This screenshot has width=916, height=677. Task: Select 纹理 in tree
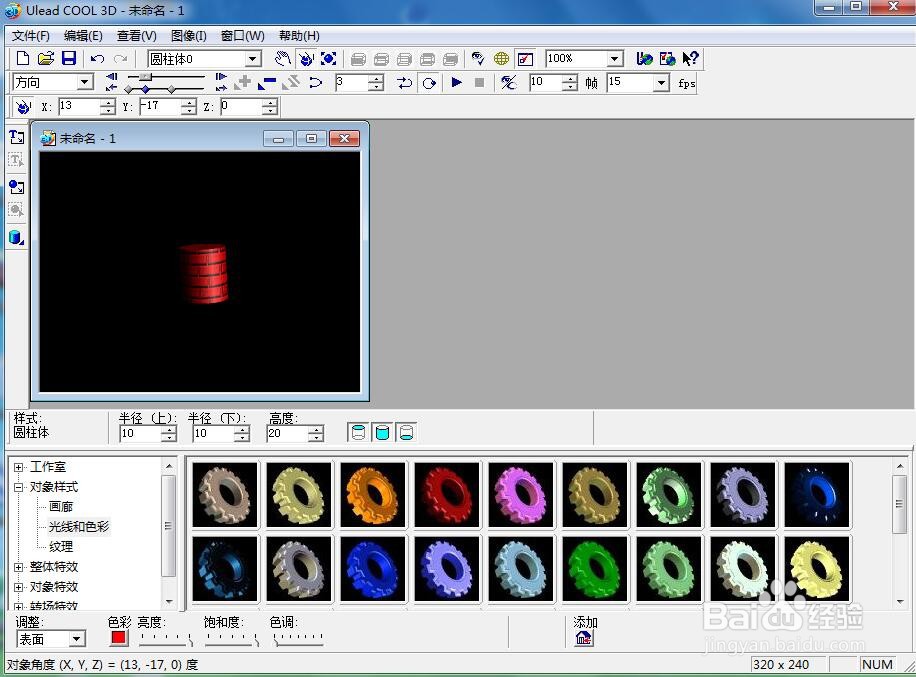(x=61, y=547)
